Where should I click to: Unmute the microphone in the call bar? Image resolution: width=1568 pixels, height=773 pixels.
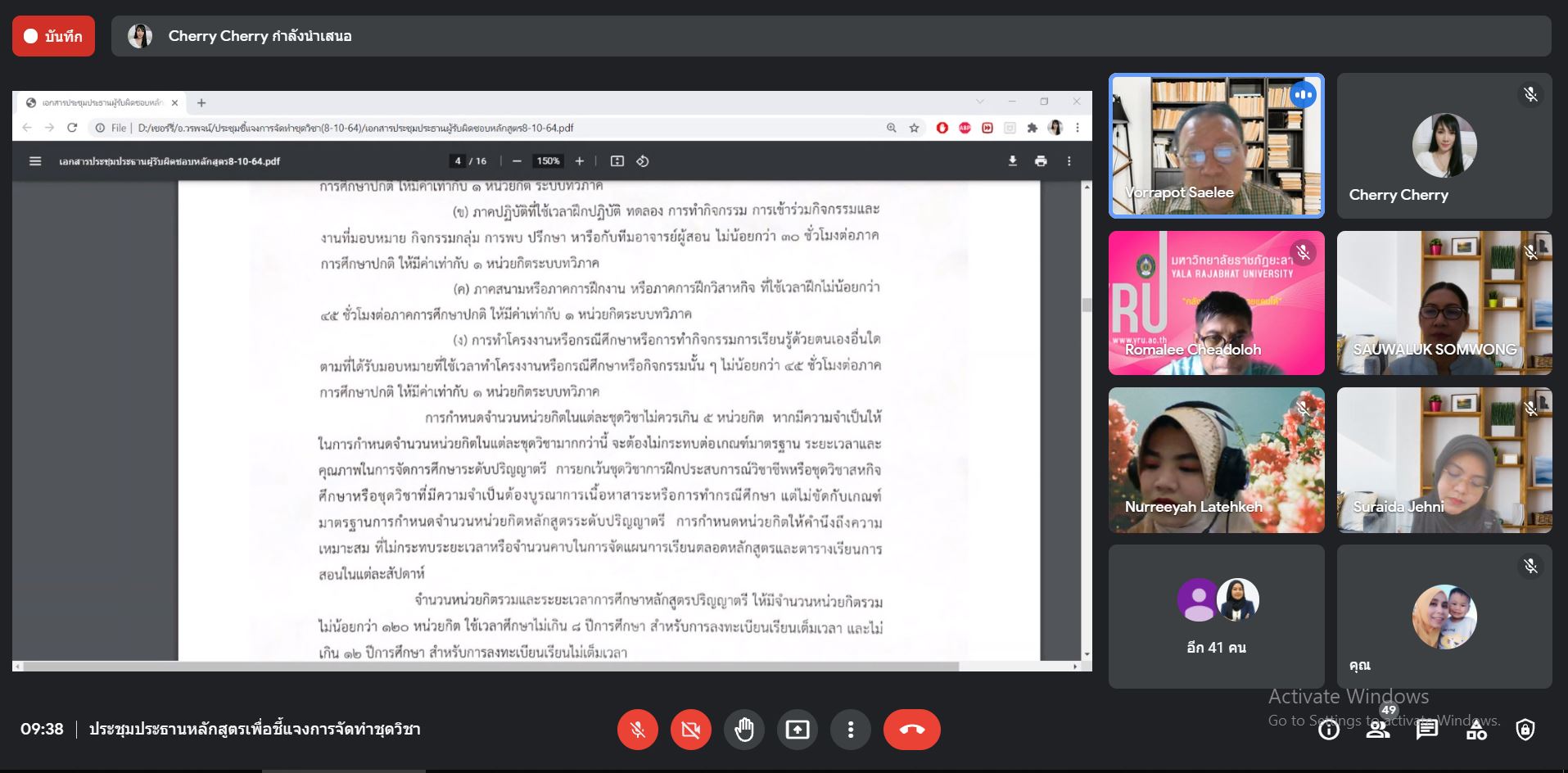click(638, 730)
